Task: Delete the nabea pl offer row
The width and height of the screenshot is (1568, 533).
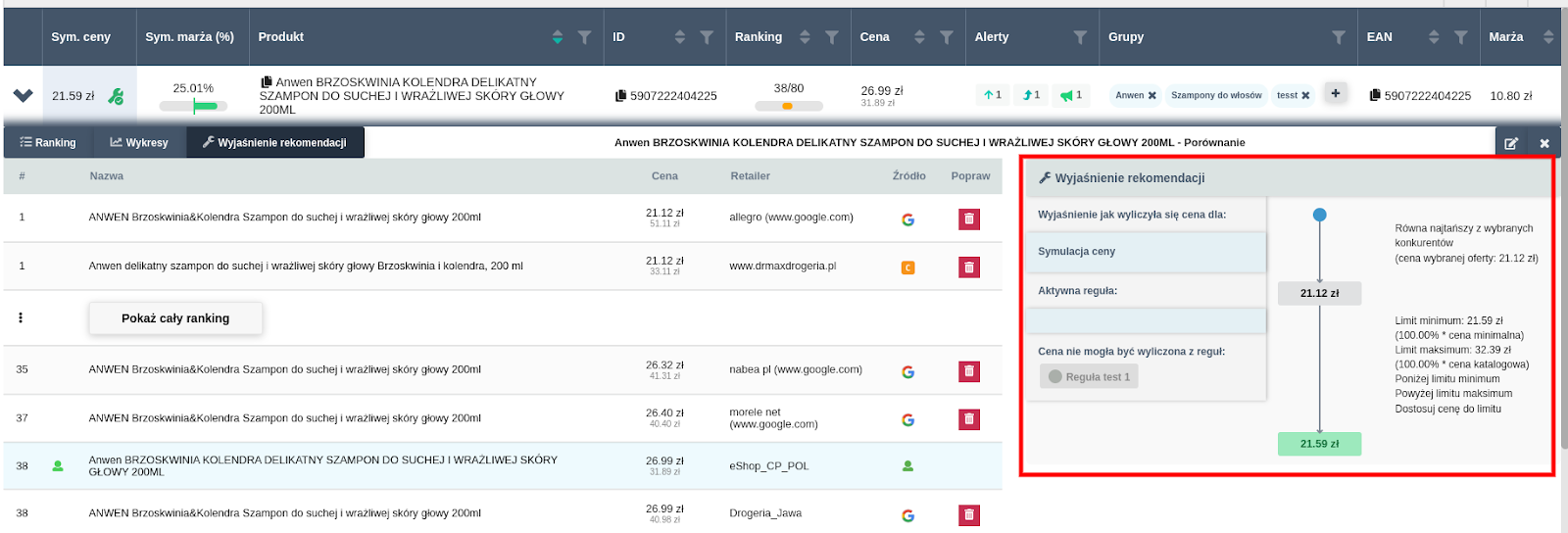Action: tap(969, 371)
